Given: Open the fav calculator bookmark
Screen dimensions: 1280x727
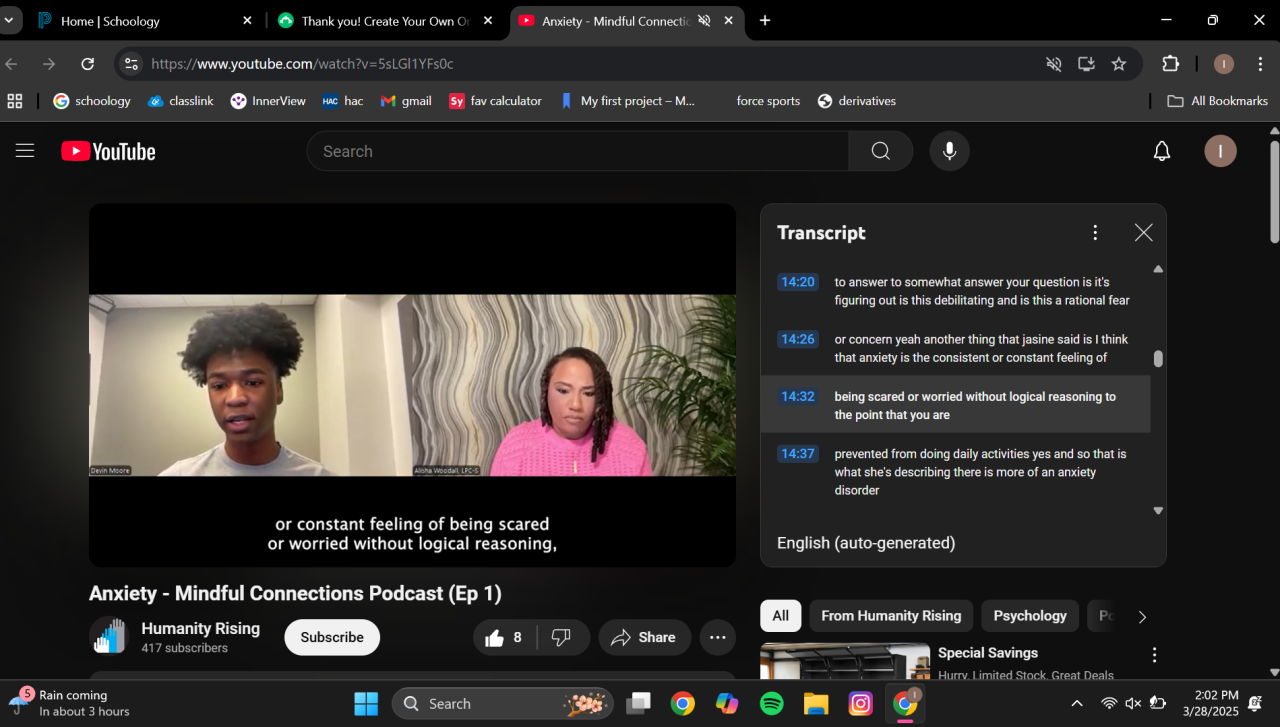Looking at the screenshot, I should tap(496, 101).
